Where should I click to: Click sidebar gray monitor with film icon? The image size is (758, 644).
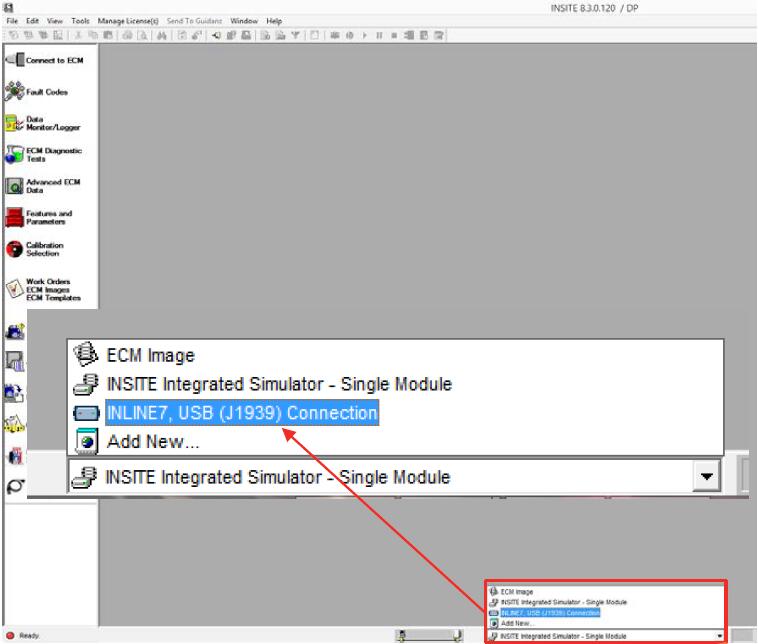15,362
